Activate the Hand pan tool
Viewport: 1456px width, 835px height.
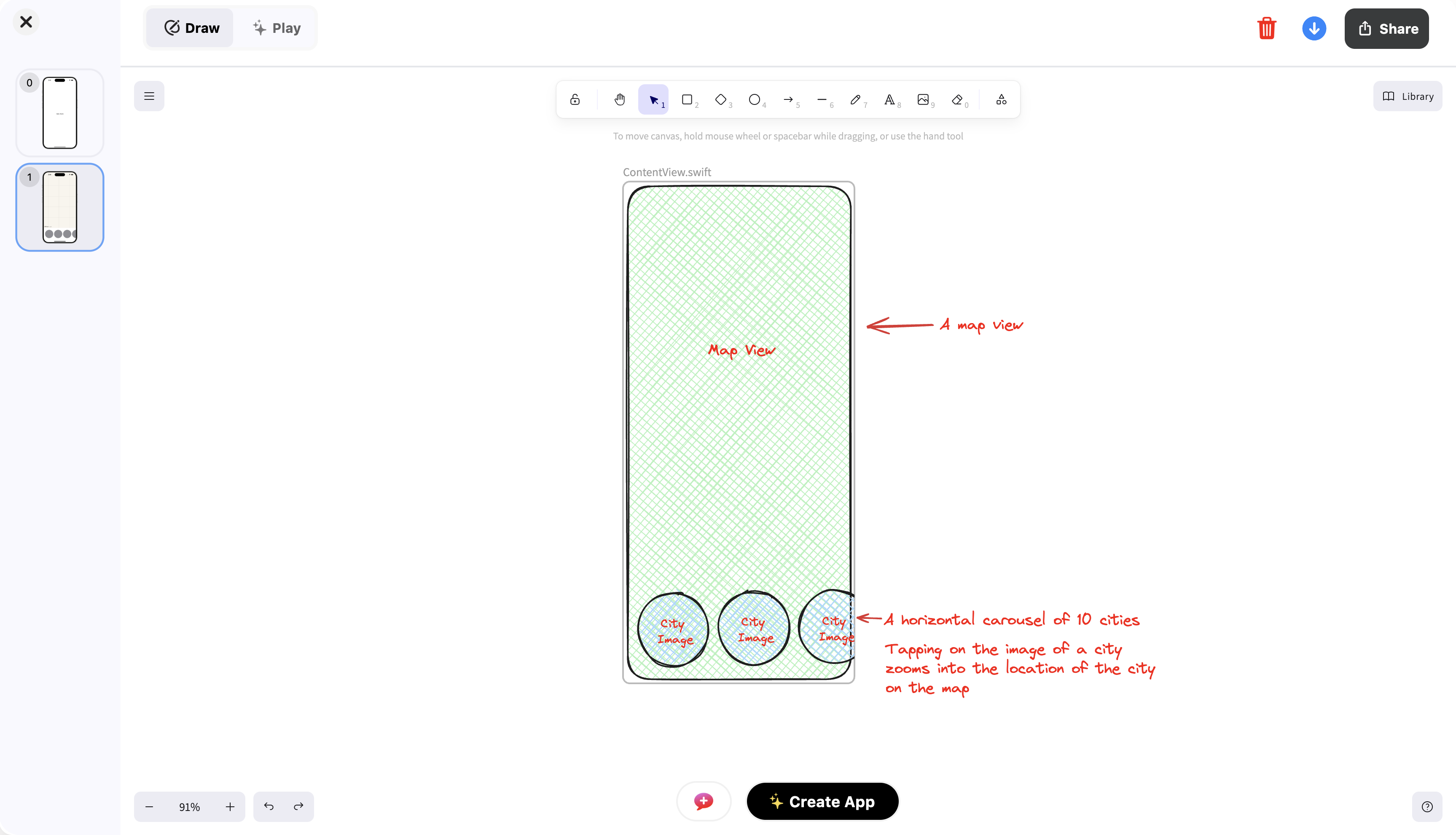coord(620,100)
